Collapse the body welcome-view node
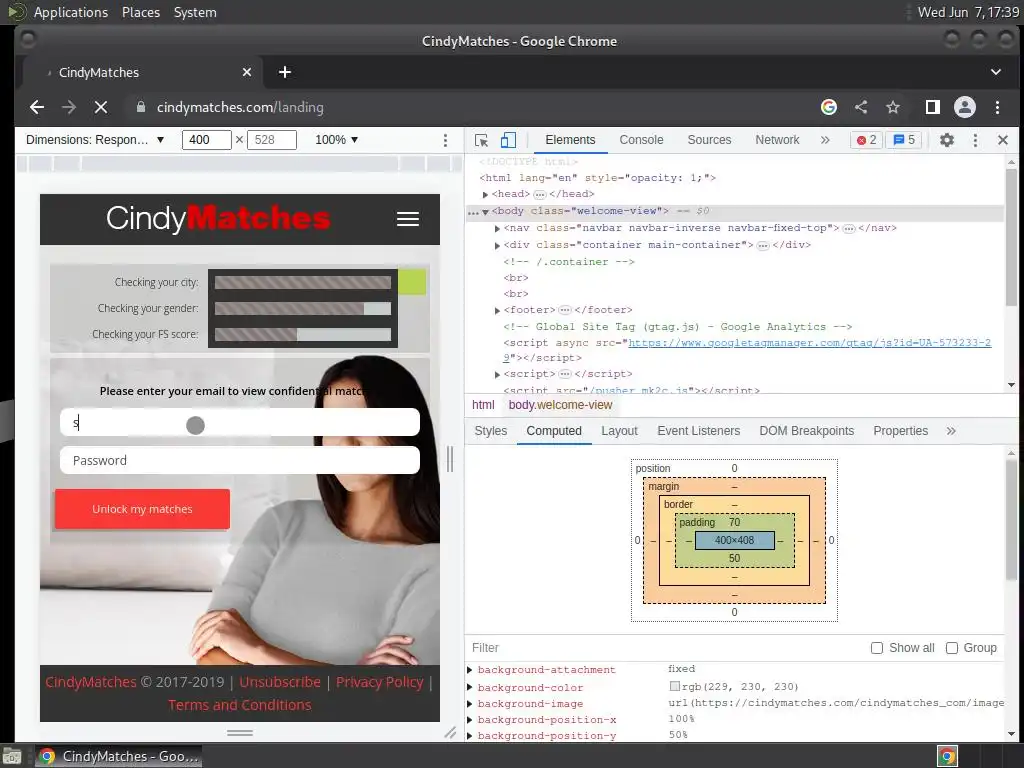Screen dimensions: 1024x768 click(x=485, y=212)
